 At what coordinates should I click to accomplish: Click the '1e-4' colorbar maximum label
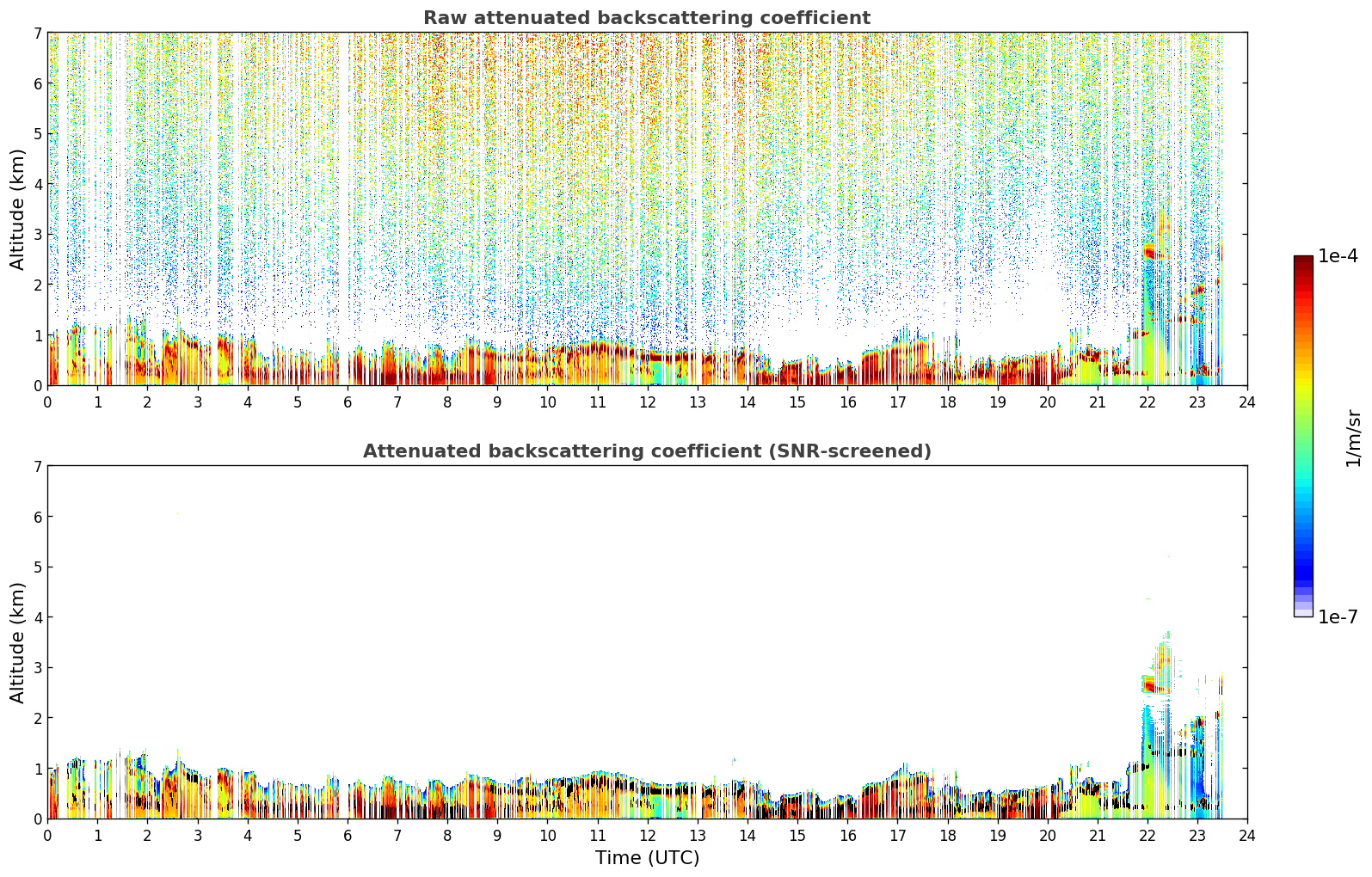pos(1338,256)
